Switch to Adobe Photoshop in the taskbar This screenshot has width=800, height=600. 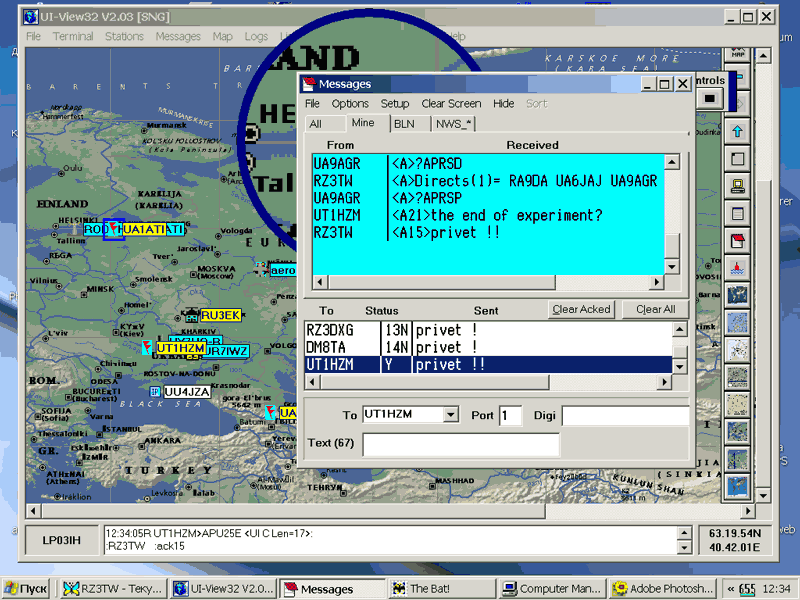(663, 589)
